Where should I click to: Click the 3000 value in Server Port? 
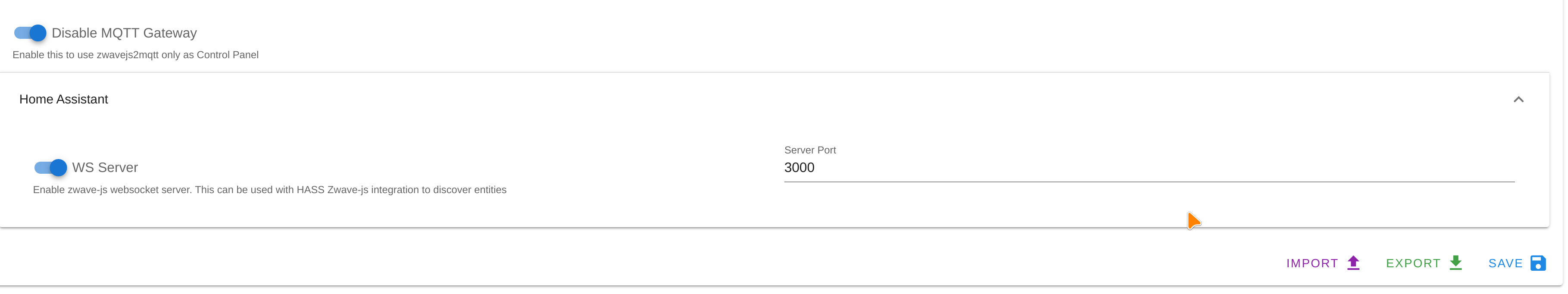click(799, 168)
